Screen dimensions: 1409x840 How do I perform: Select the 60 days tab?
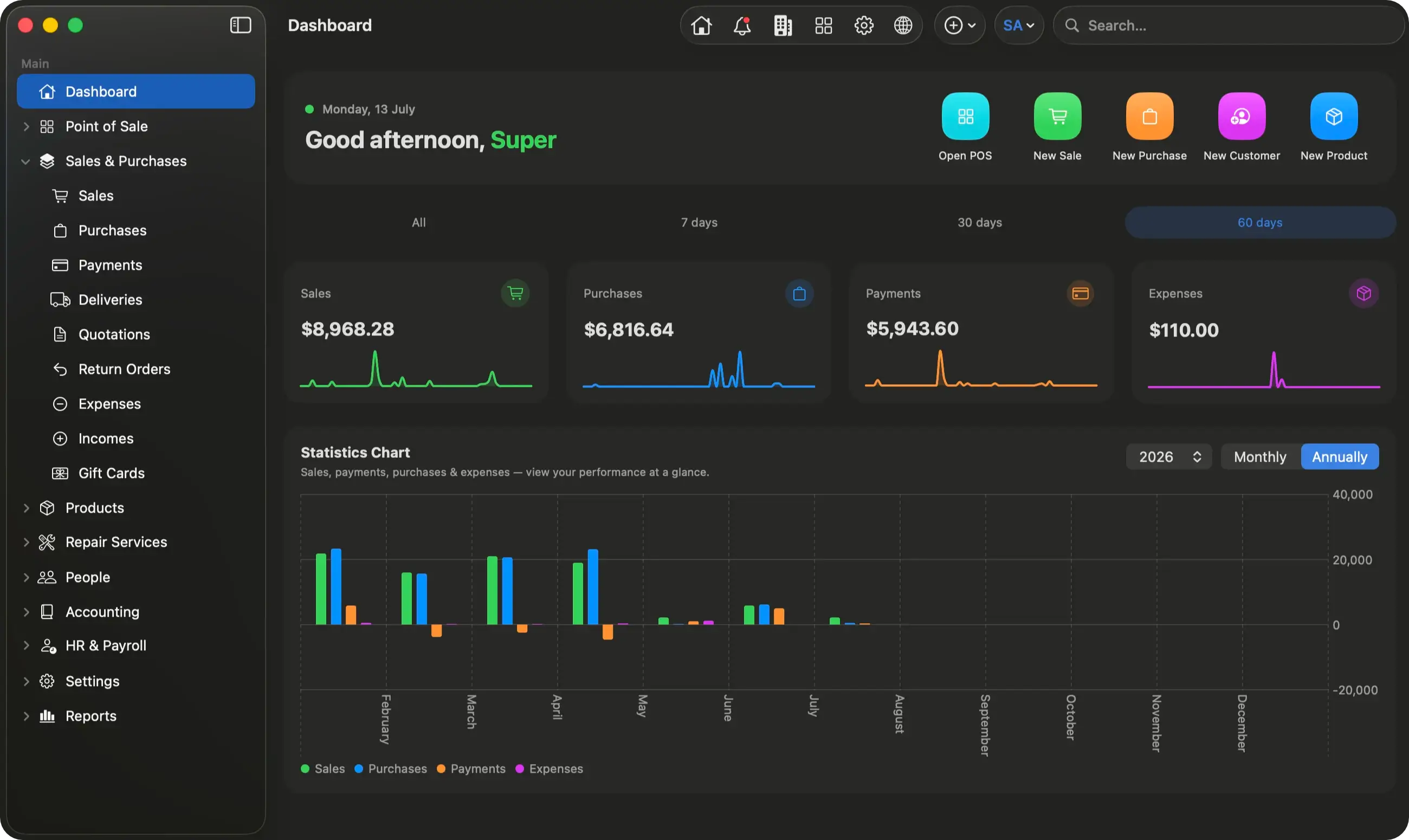click(x=1259, y=222)
